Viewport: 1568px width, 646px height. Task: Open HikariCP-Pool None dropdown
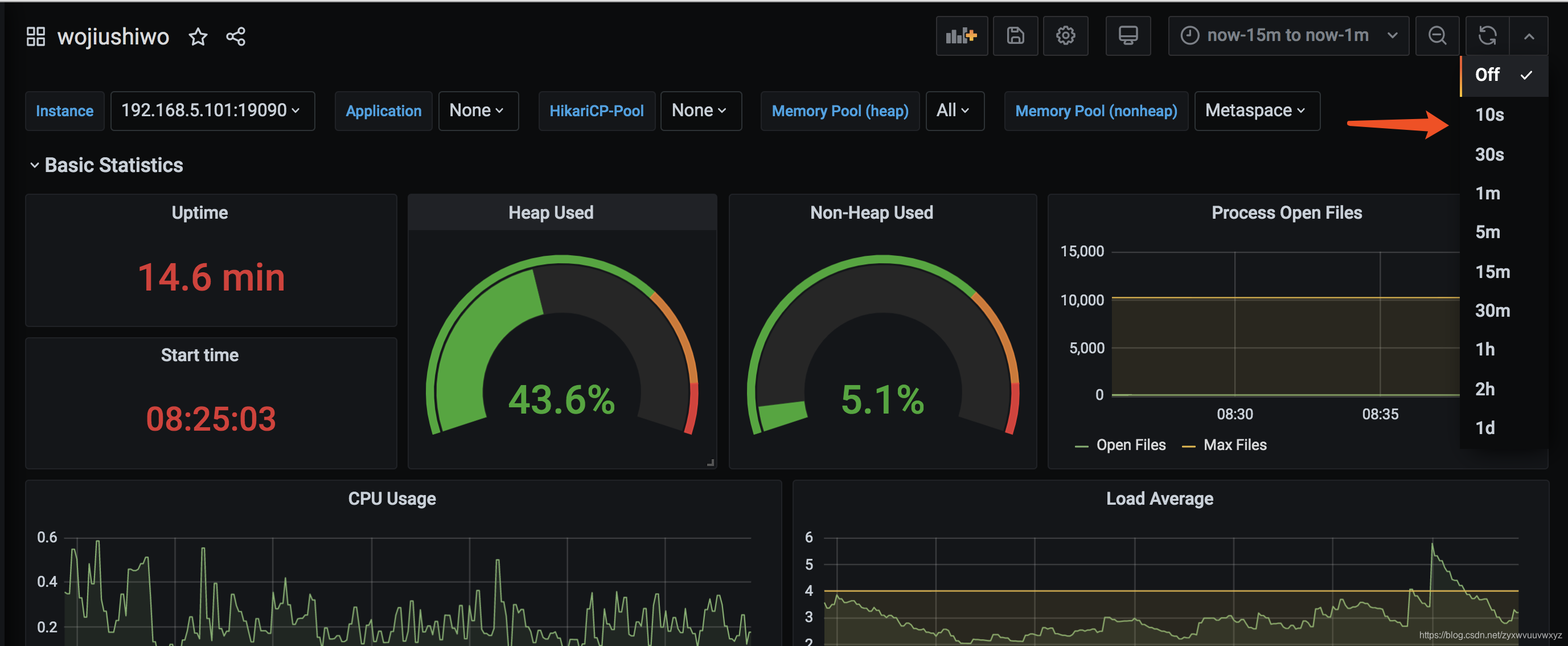701,111
